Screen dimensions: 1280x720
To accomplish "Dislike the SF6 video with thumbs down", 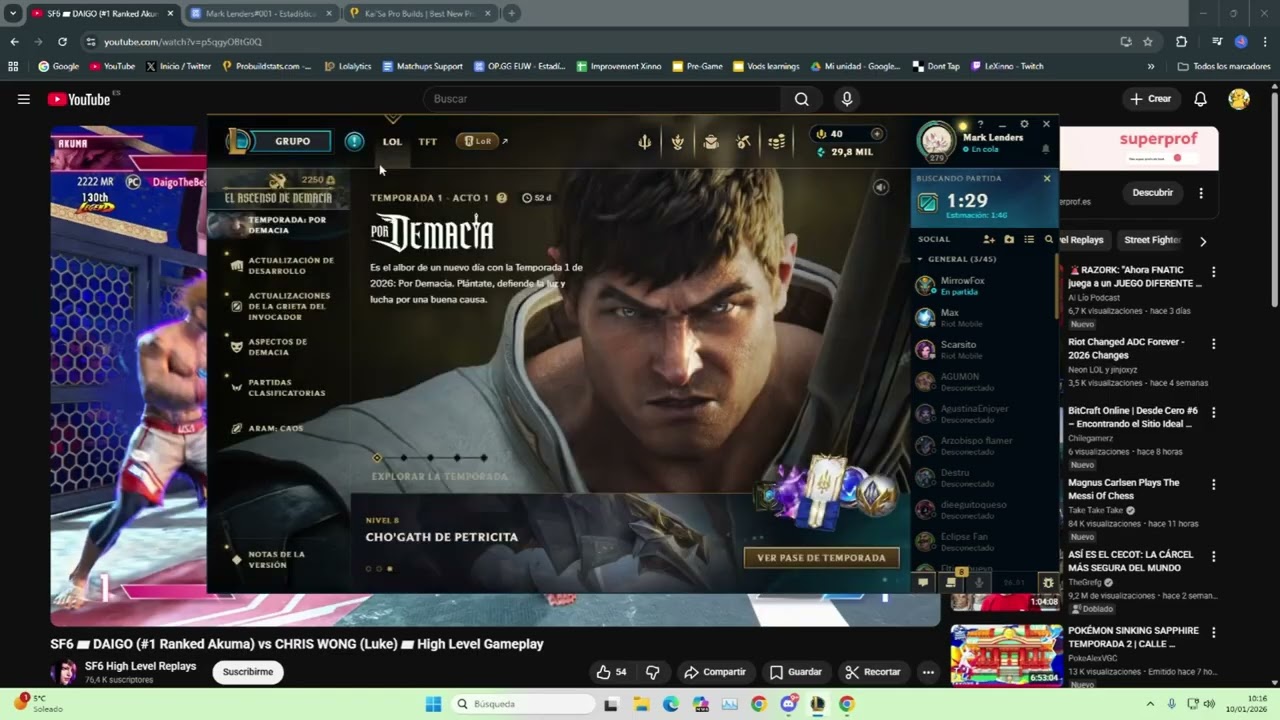I will pos(652,672).
